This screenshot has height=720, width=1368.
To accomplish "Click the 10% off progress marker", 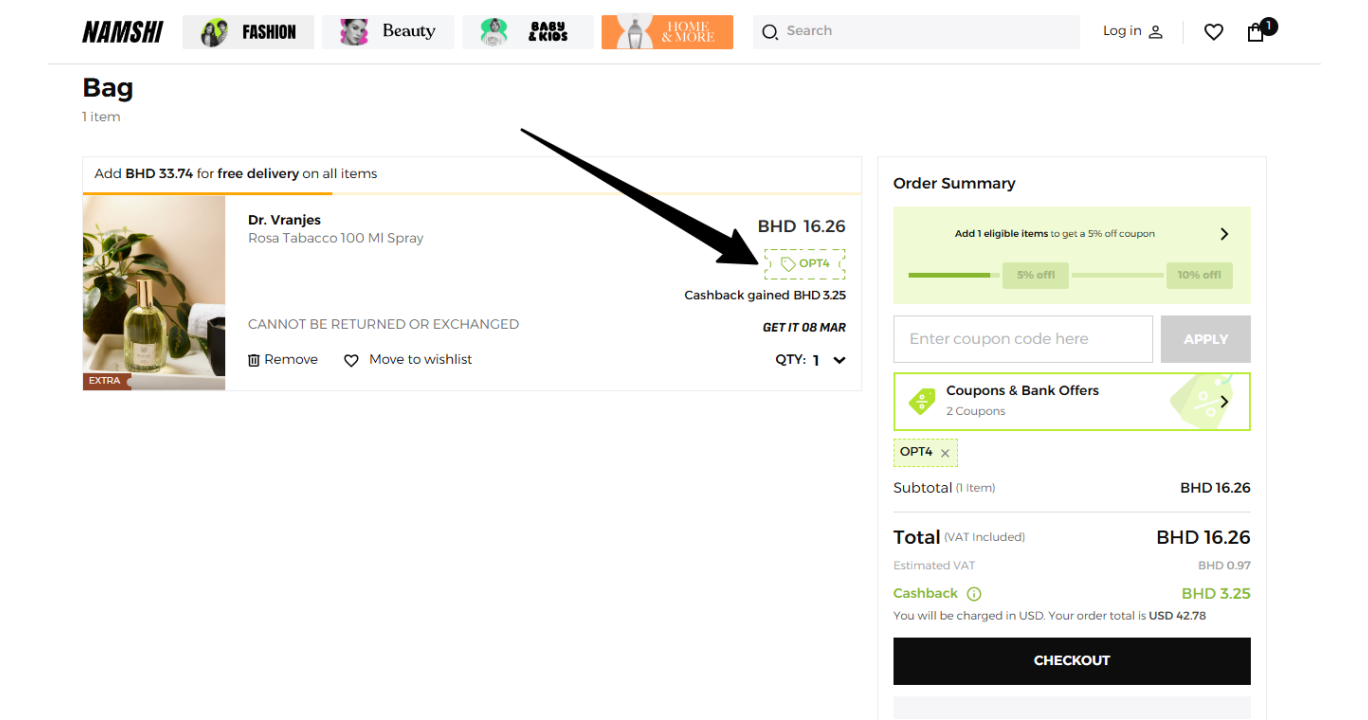I will [x=1199, y=275].
